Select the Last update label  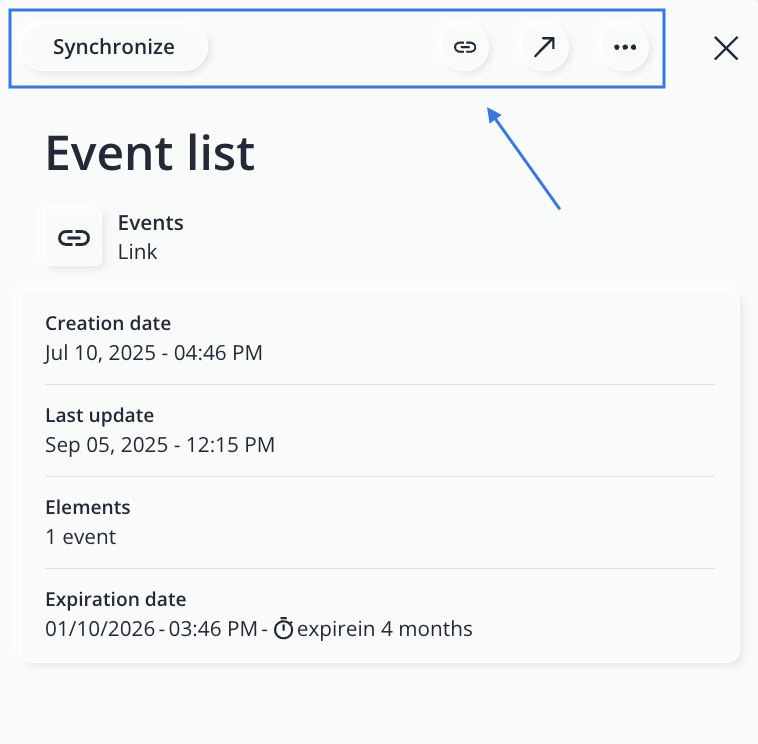pyautogui.click(x=99, y=415)
